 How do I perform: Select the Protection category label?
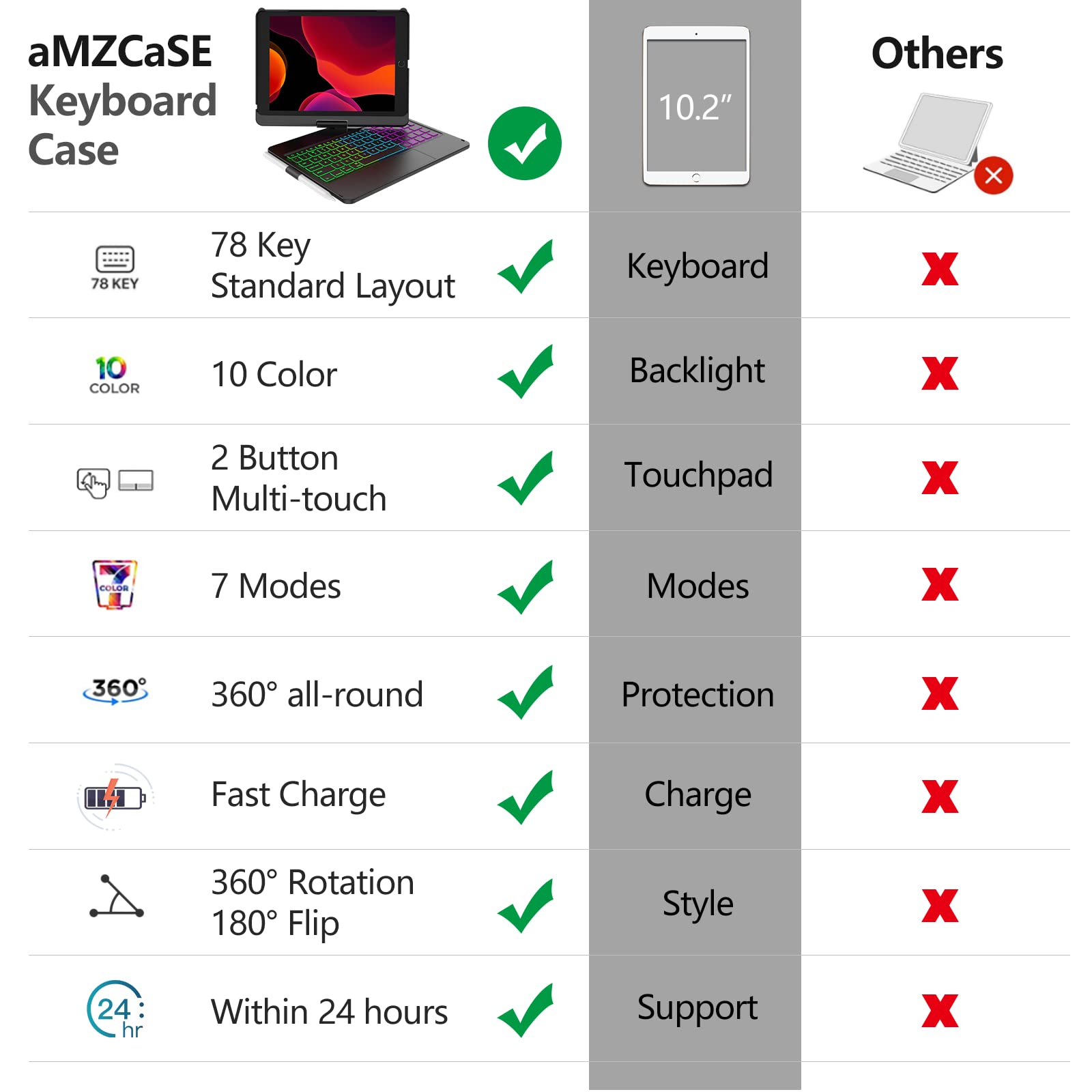coord(697,695)
